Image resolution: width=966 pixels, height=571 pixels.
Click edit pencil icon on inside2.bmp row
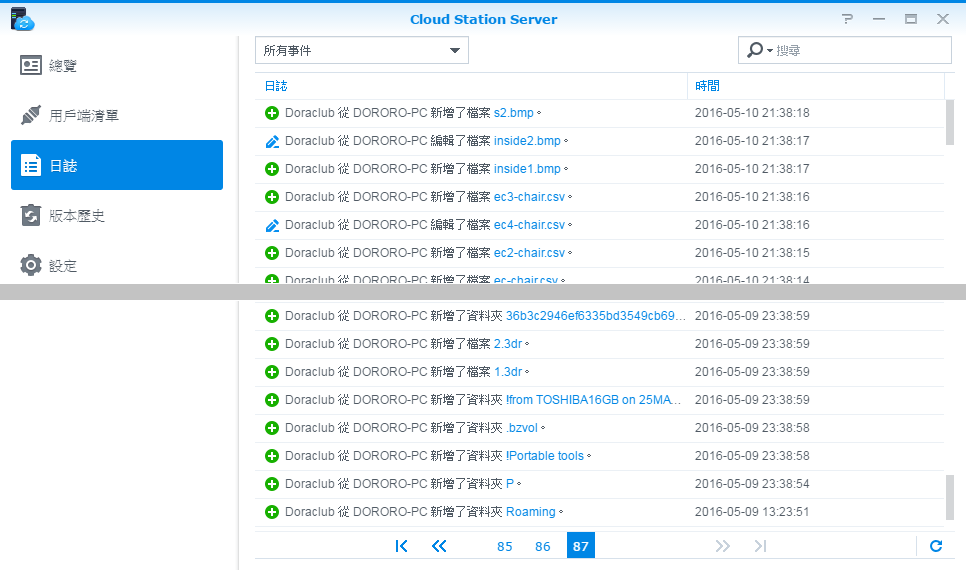click(272, 141)
